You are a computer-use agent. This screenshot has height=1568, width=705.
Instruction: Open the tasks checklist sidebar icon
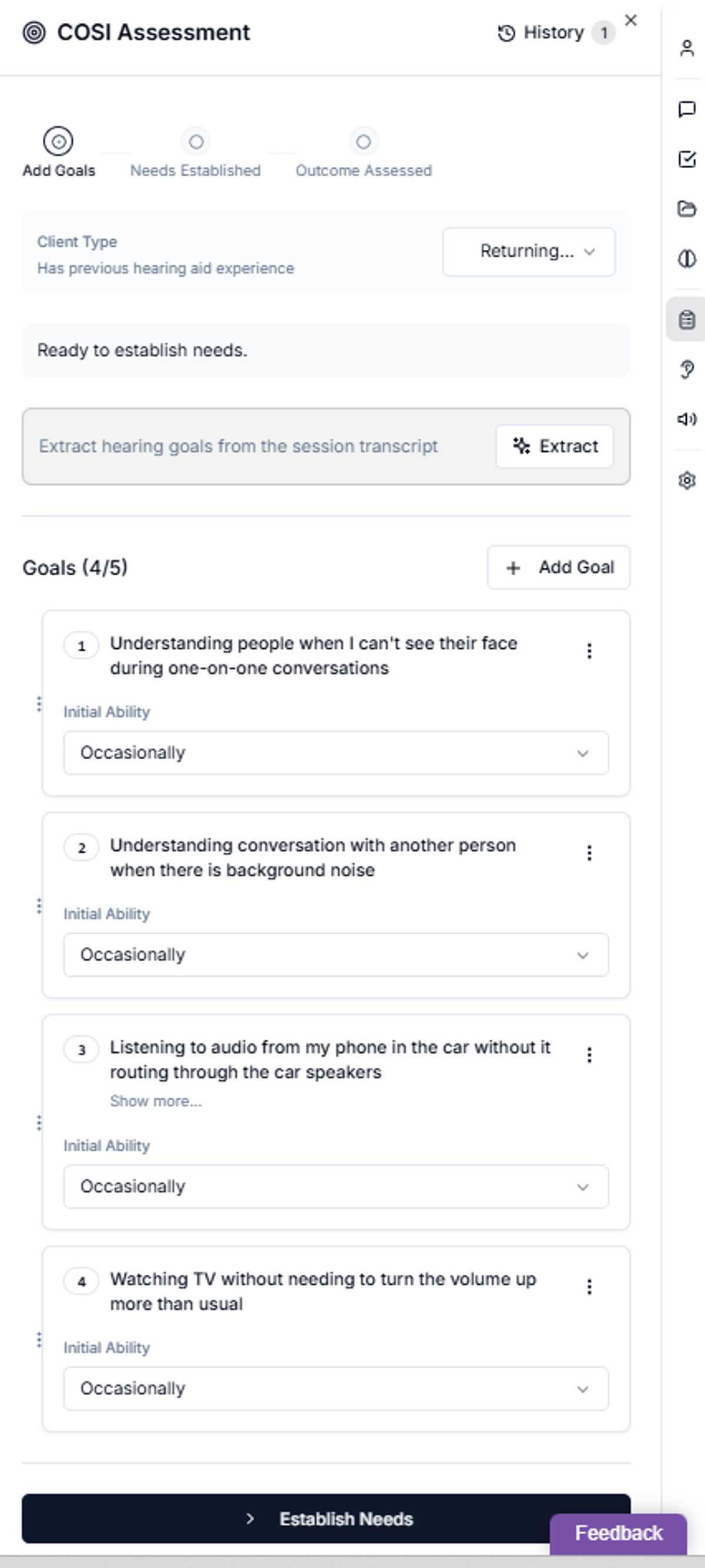click(687, 159)
